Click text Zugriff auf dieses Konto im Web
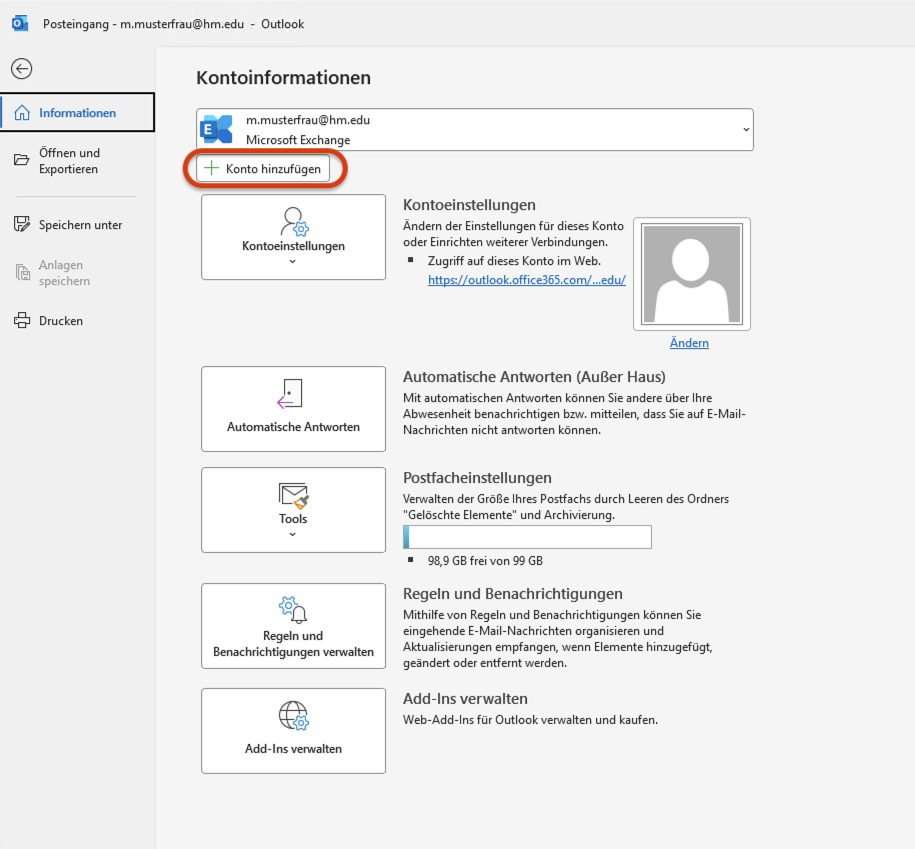Image resolution: width=915 pixels, height=849 pixels. [514, 261]
